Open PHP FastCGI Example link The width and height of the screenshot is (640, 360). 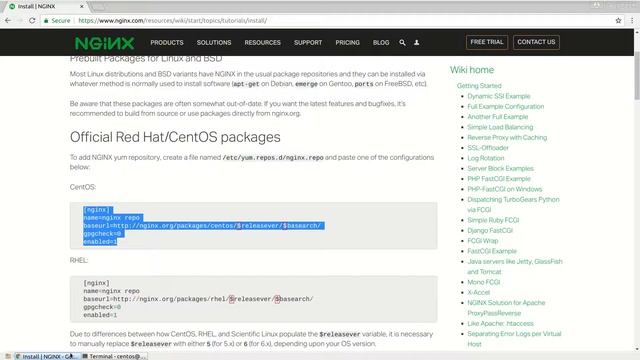coord(499,179)
